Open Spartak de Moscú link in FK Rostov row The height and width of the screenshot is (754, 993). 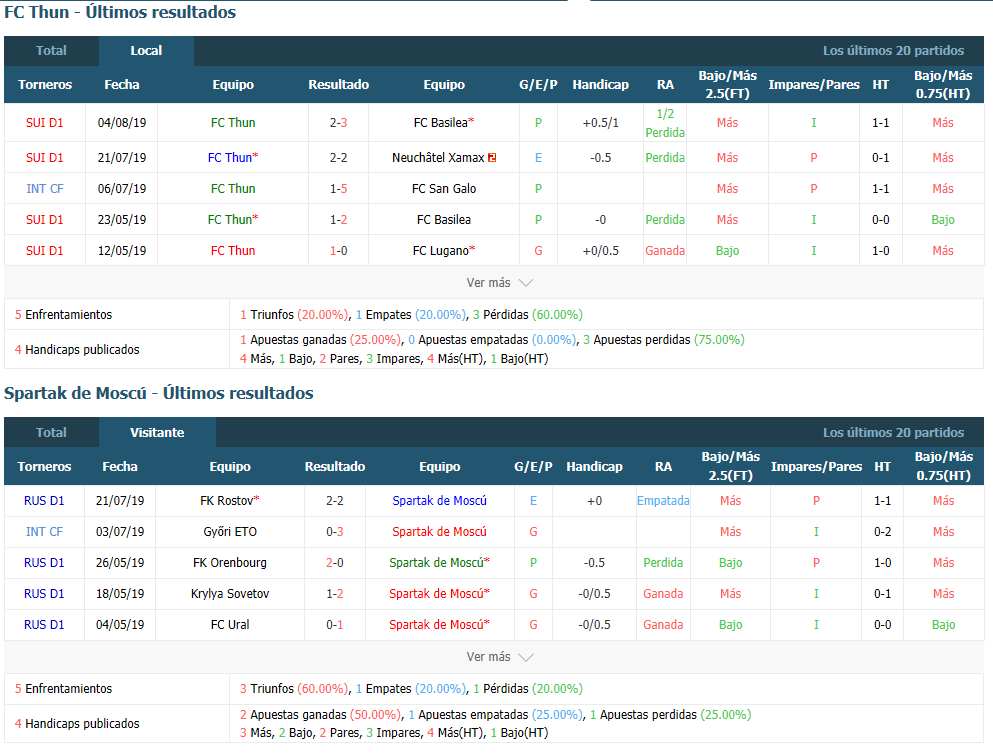[x=440, y=501]
